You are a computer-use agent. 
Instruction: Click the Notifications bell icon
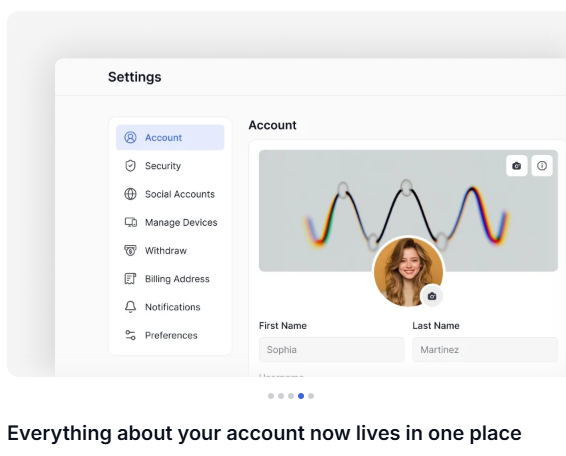tap(130, 307)
